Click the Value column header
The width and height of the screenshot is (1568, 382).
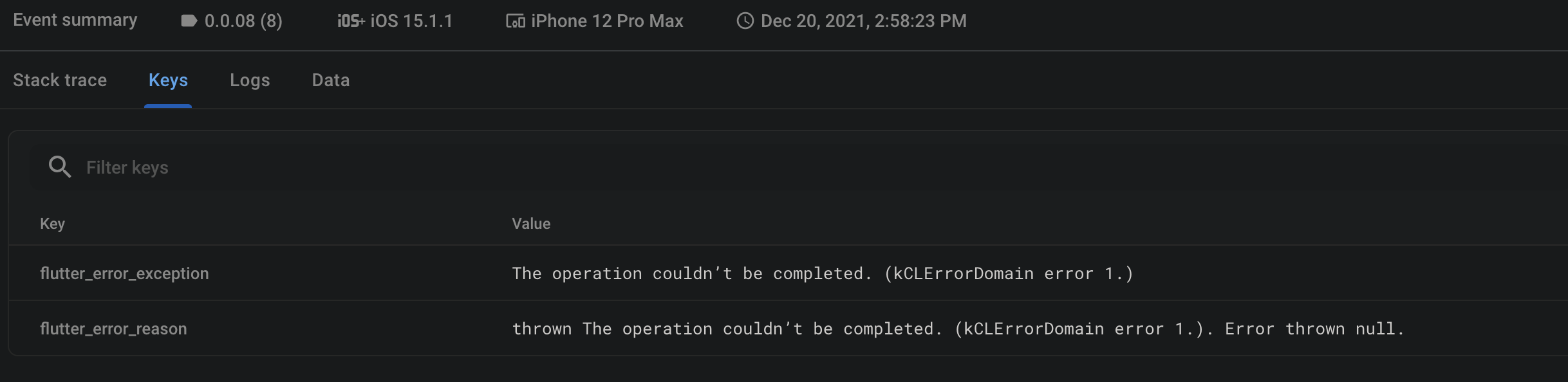pyautogui.click(x=530, y=223)
